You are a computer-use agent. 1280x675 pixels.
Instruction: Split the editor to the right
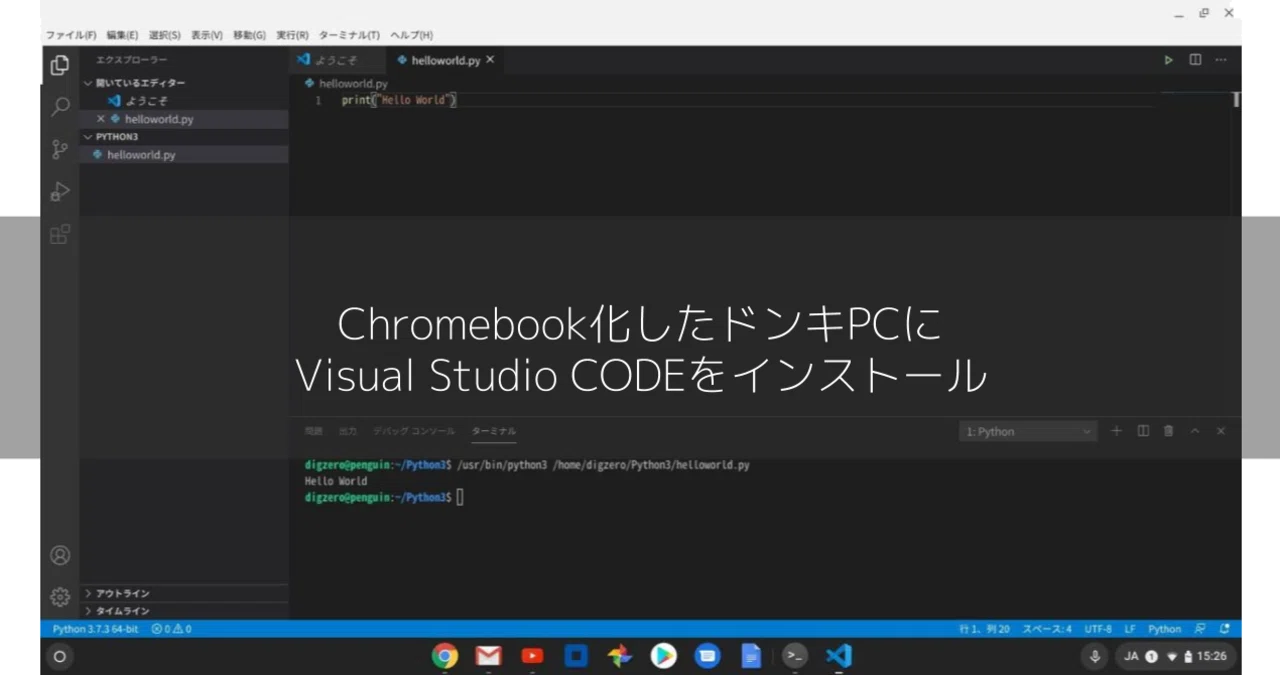coord(1195,60)
